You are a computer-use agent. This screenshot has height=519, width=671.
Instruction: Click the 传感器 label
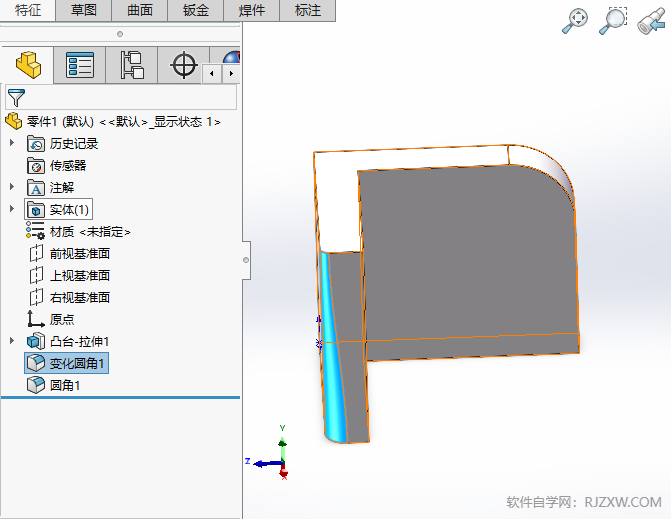coord(68,166)
